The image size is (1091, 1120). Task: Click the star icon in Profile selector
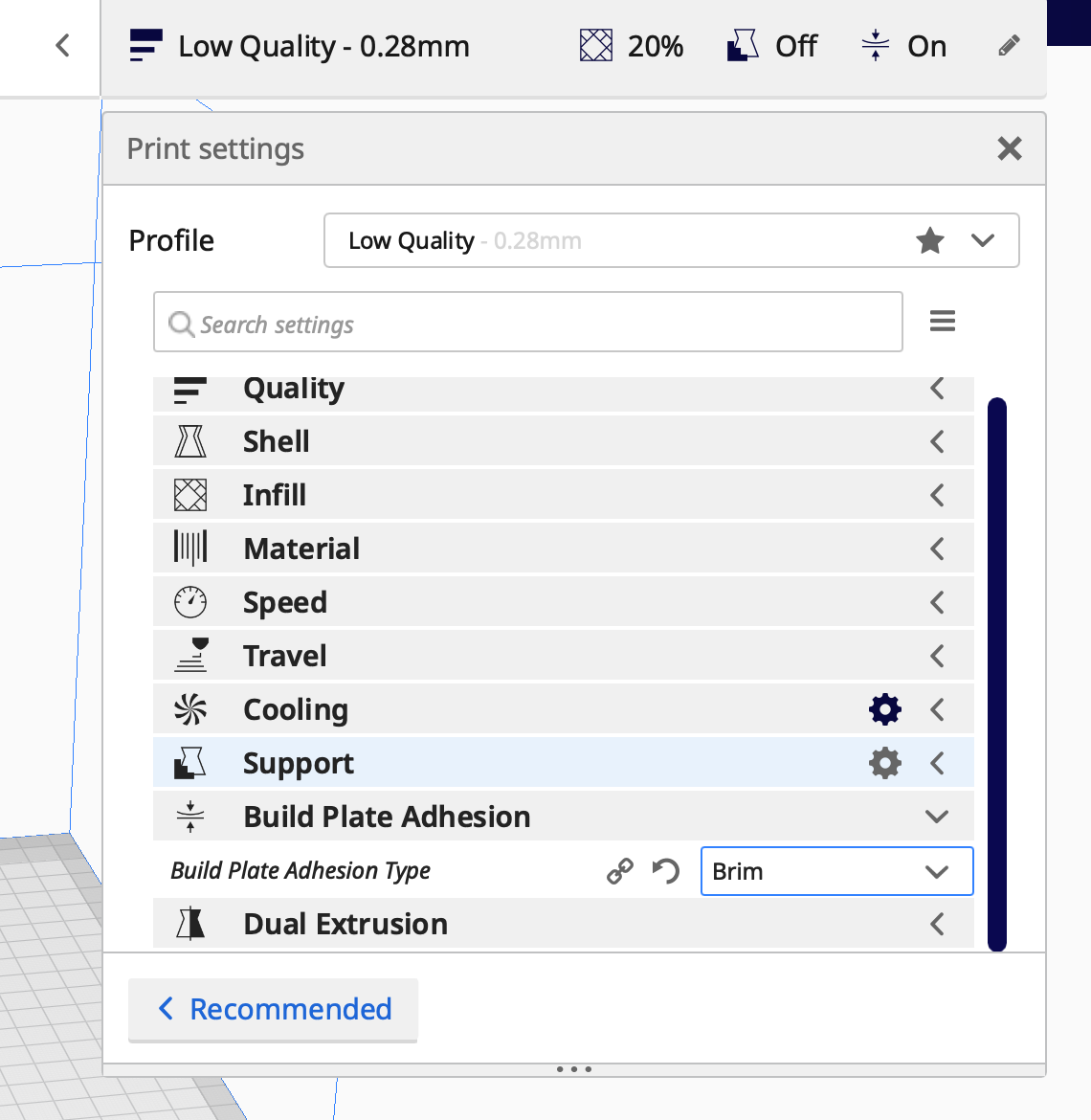(x=929, y=240)
